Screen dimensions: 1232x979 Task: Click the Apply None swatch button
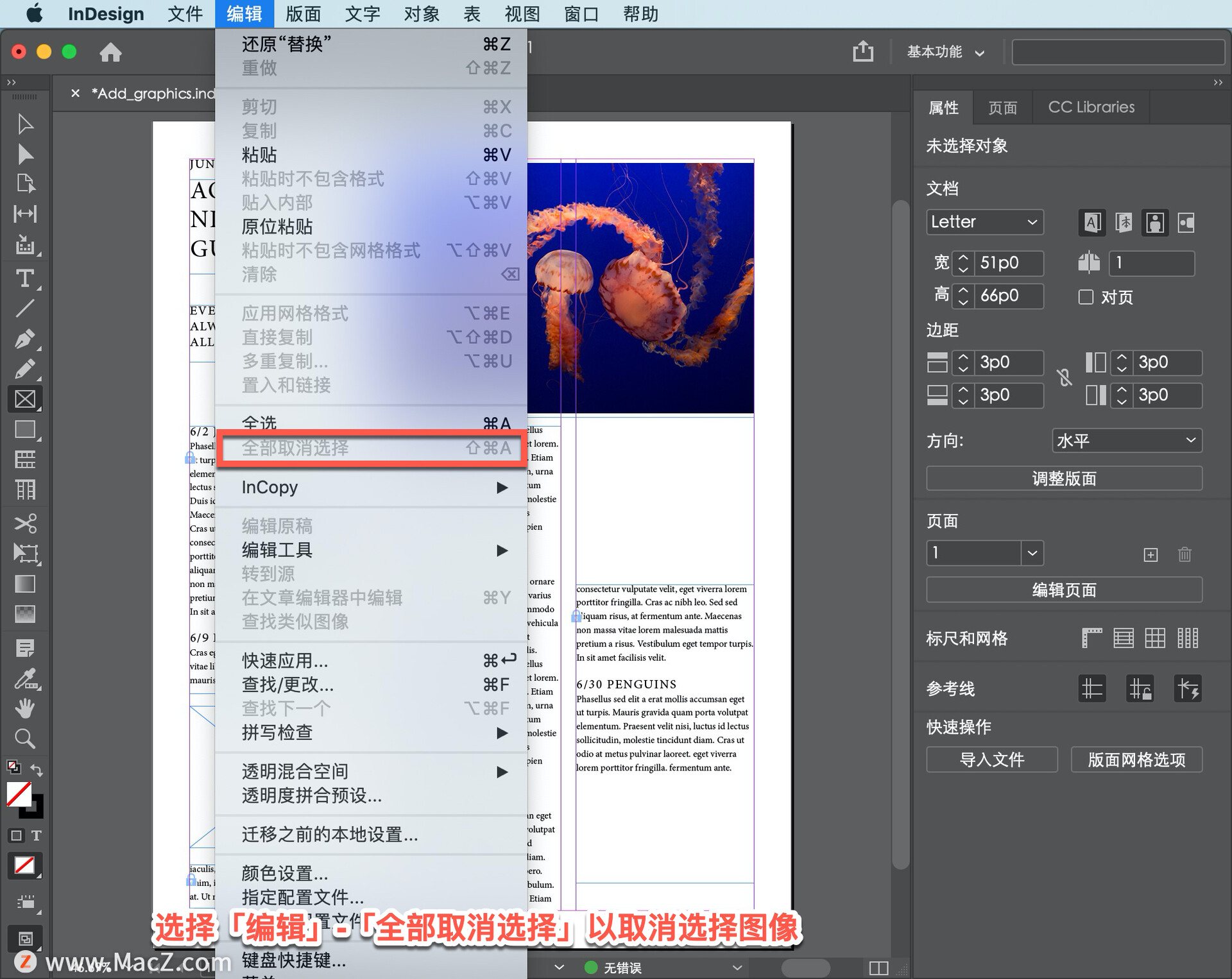pos(24,865)
